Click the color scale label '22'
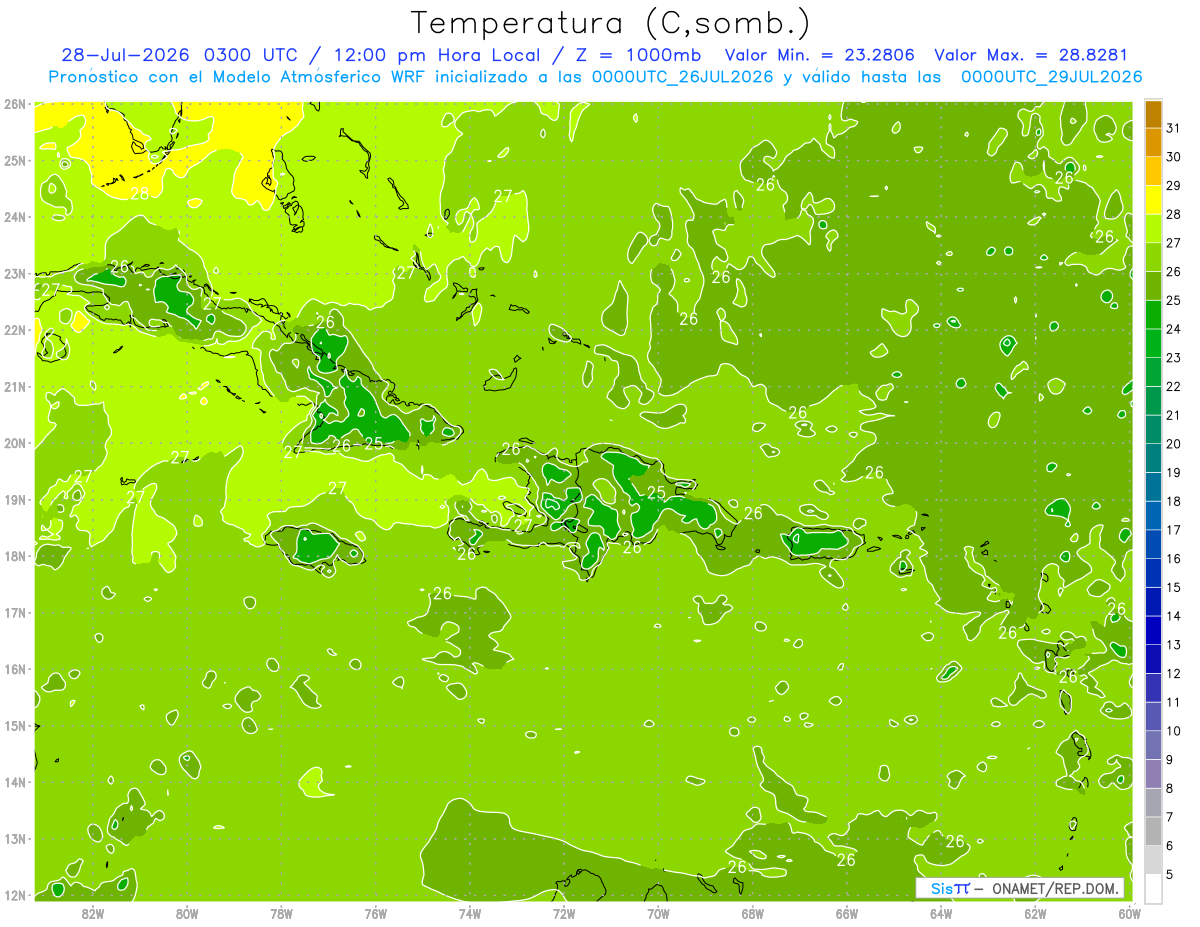 coord(1174,387)
